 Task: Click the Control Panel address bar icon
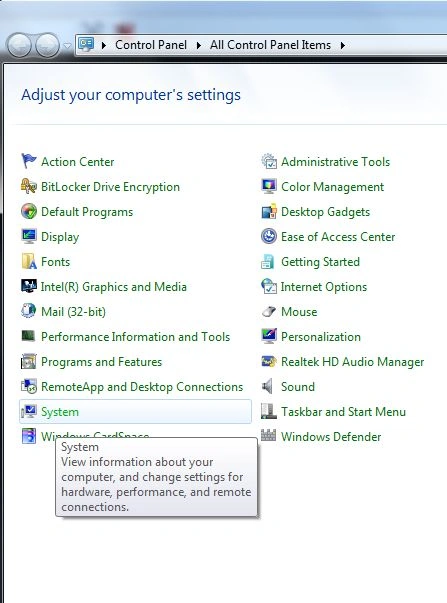pos(86,45)
